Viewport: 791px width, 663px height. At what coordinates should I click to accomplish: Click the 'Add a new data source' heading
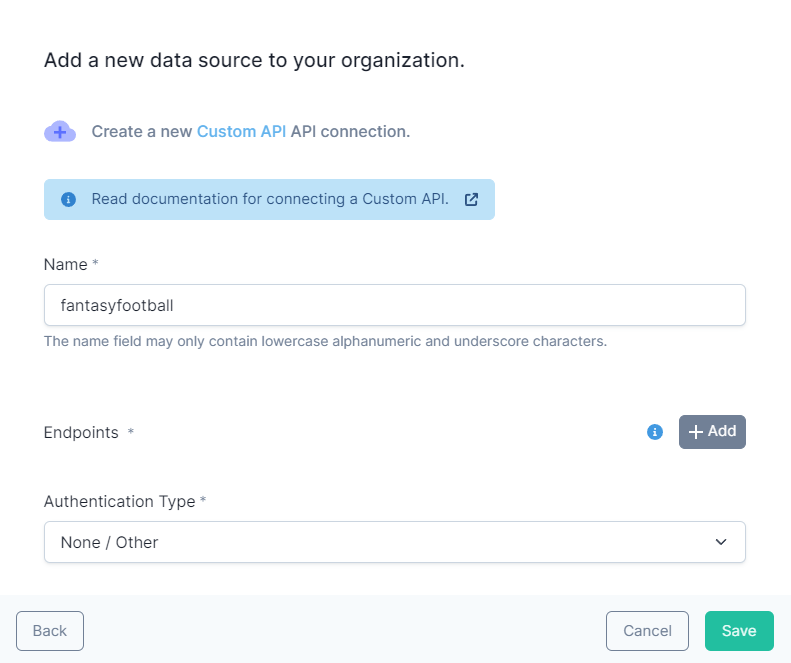(254, 61)
